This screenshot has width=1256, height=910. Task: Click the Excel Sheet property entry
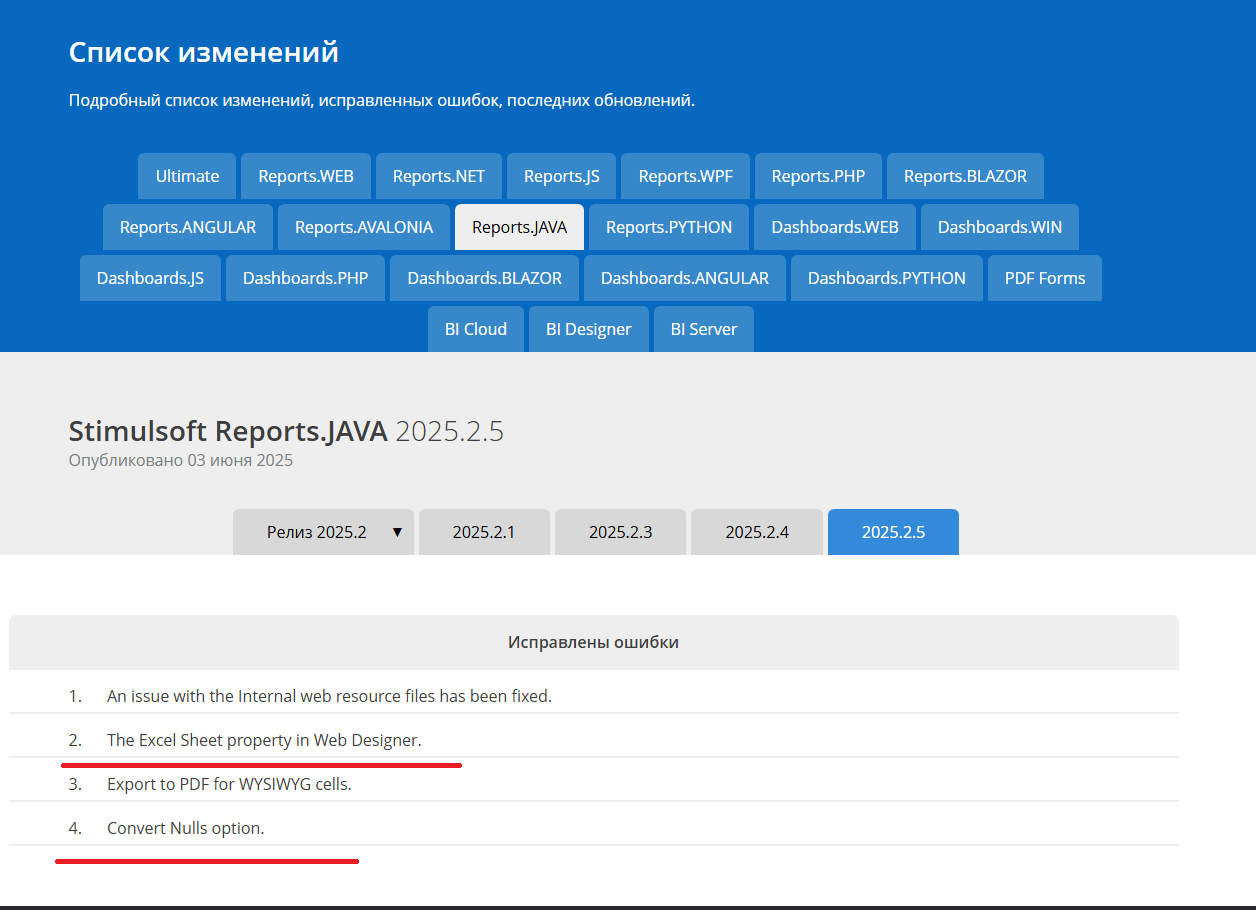594,740
